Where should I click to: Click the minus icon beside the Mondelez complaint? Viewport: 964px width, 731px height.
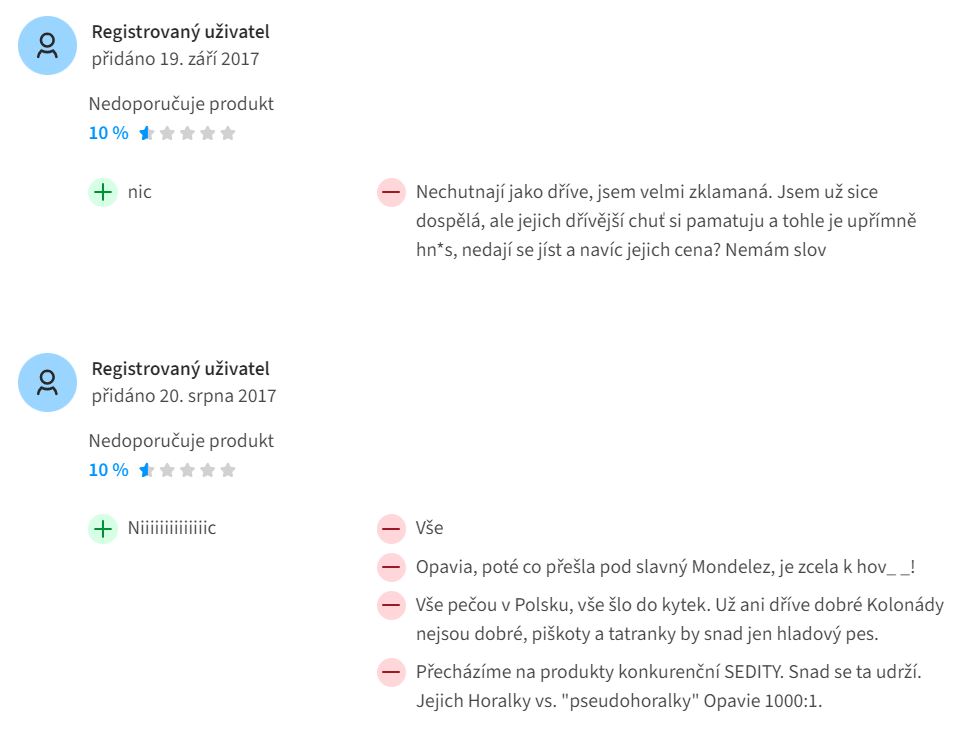[391, 567]
